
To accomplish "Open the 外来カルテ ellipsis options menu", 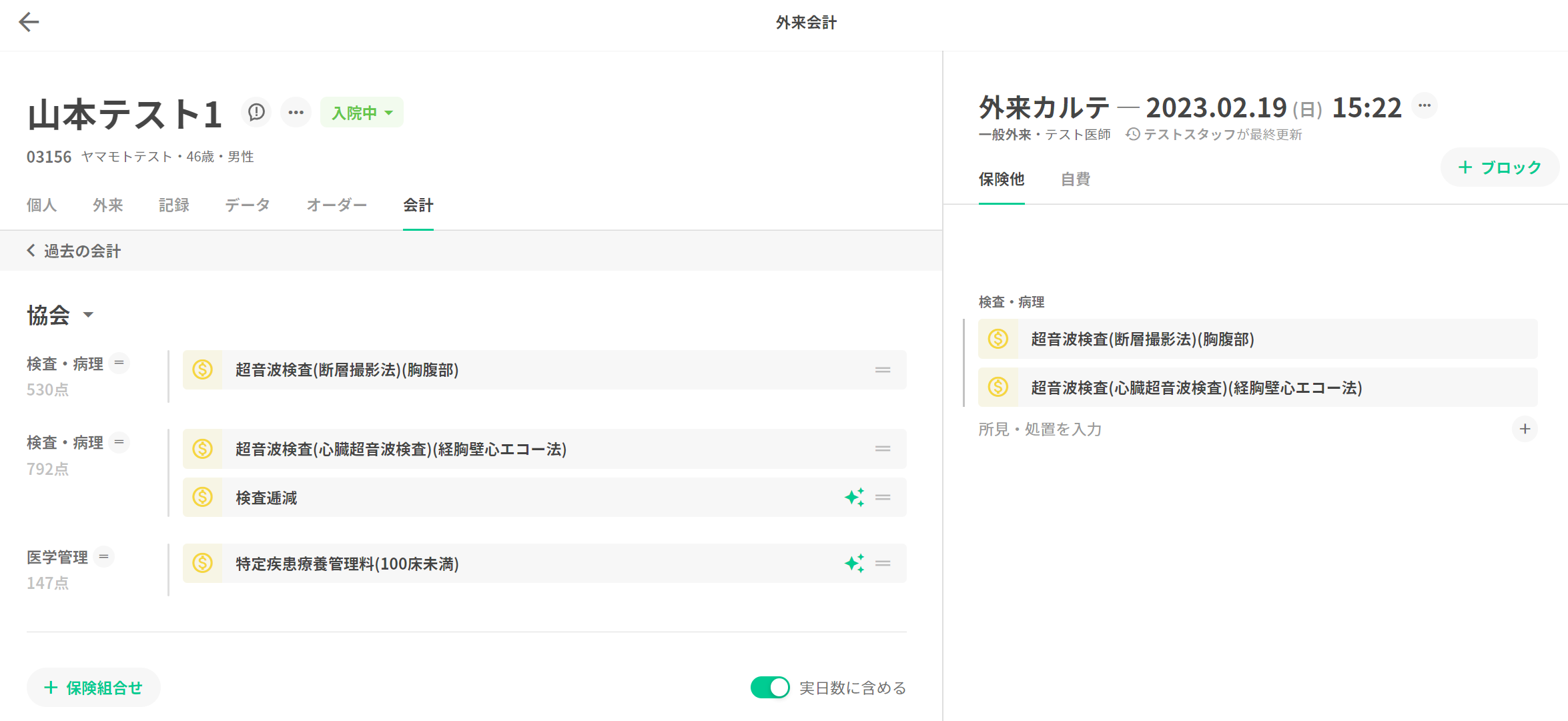I will click(x=1424, y=105).
